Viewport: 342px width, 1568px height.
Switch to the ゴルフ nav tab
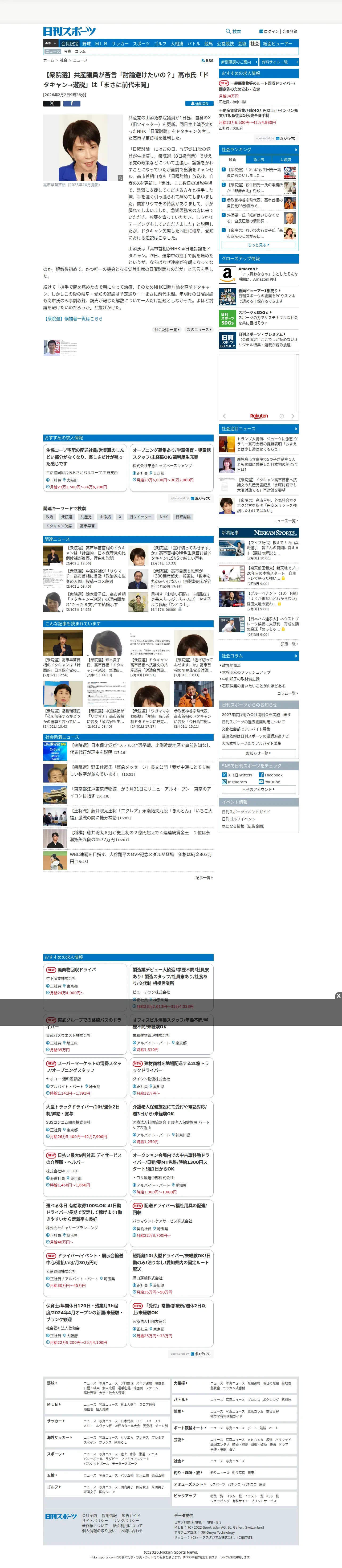[x=160, y=44]
